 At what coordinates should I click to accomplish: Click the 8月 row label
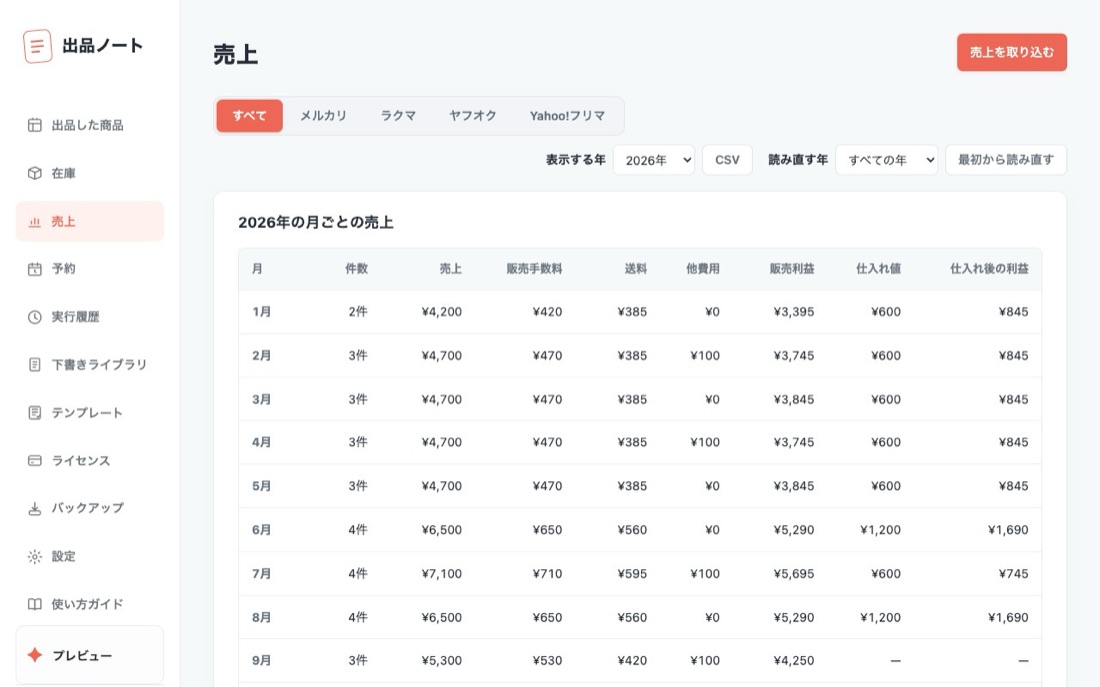pos(261,618)
